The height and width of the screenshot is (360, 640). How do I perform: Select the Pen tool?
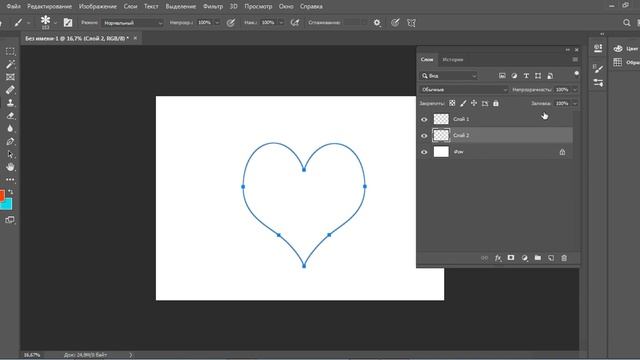pyautogui.click(x=10, y=141)
